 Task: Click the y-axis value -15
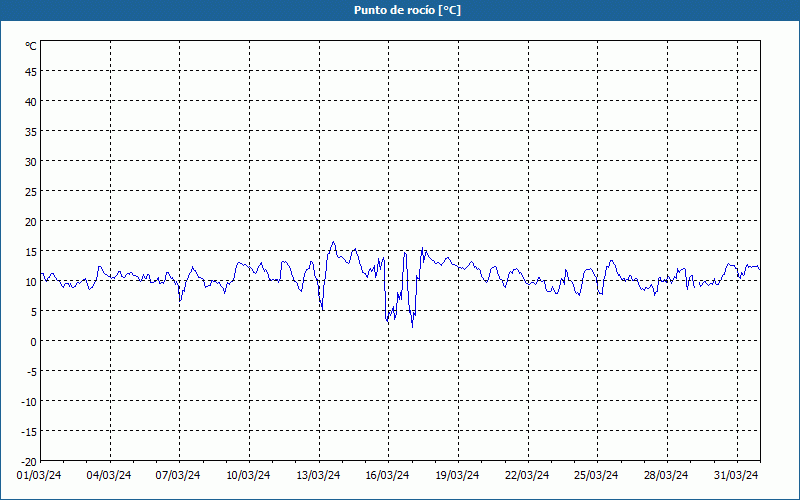point(29,432)
